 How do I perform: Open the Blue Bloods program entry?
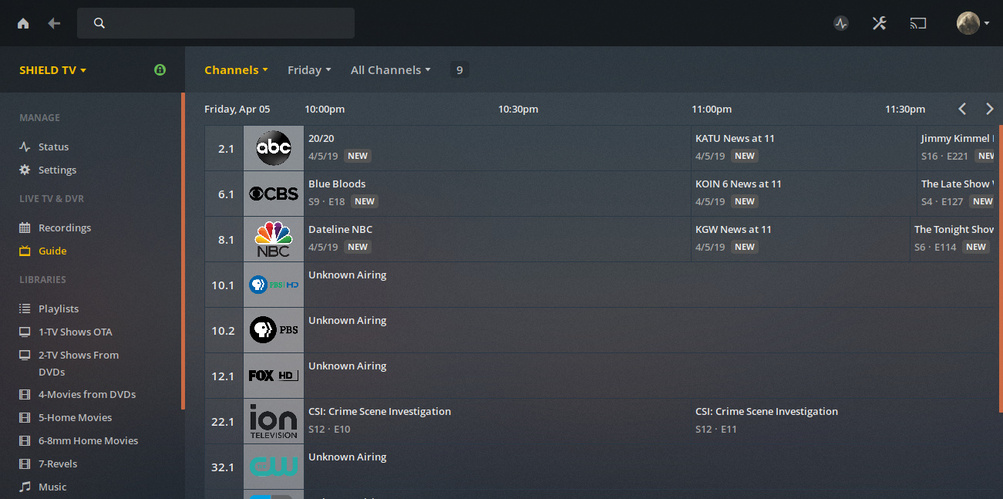point(498,194)
